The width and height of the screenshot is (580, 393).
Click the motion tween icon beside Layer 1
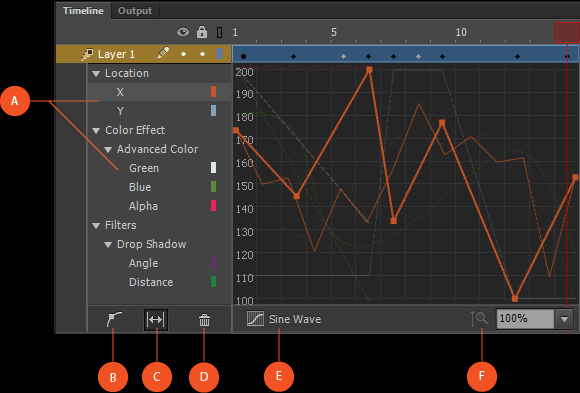(87, 54)
